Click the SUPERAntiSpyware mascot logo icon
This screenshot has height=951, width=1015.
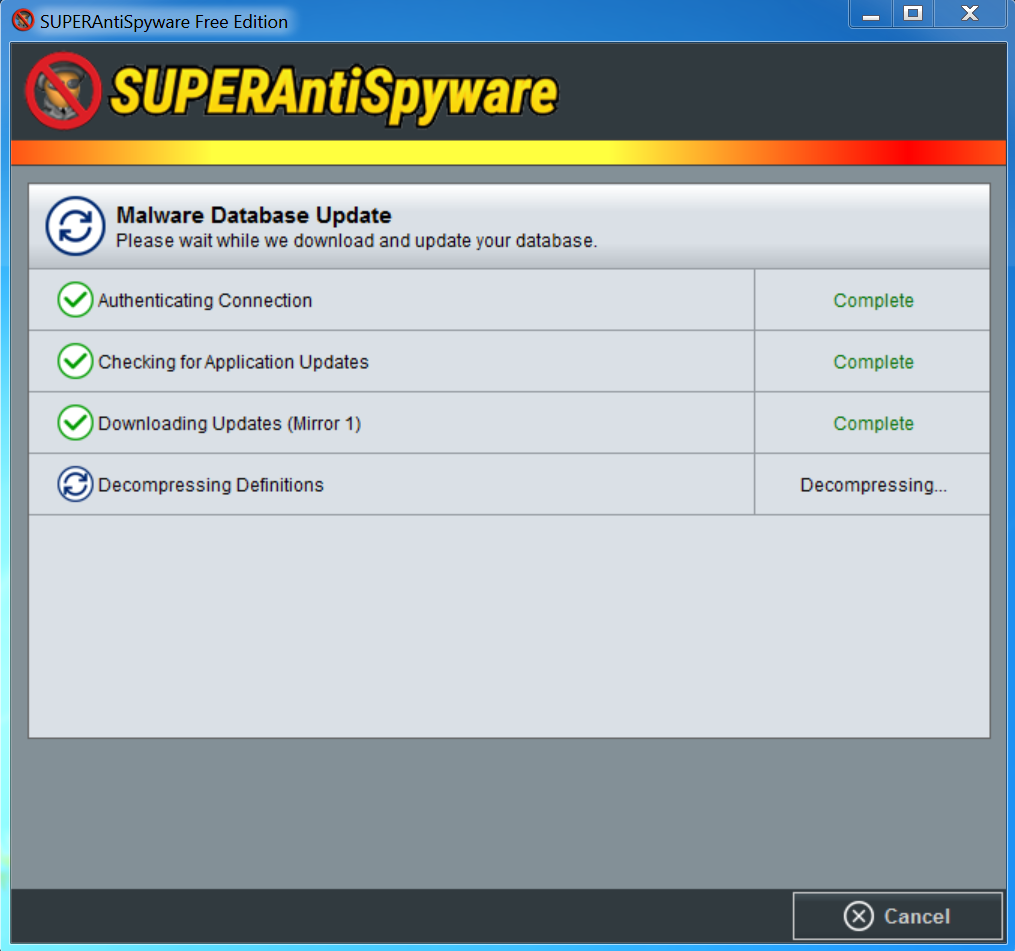click(x=63, y=91)
